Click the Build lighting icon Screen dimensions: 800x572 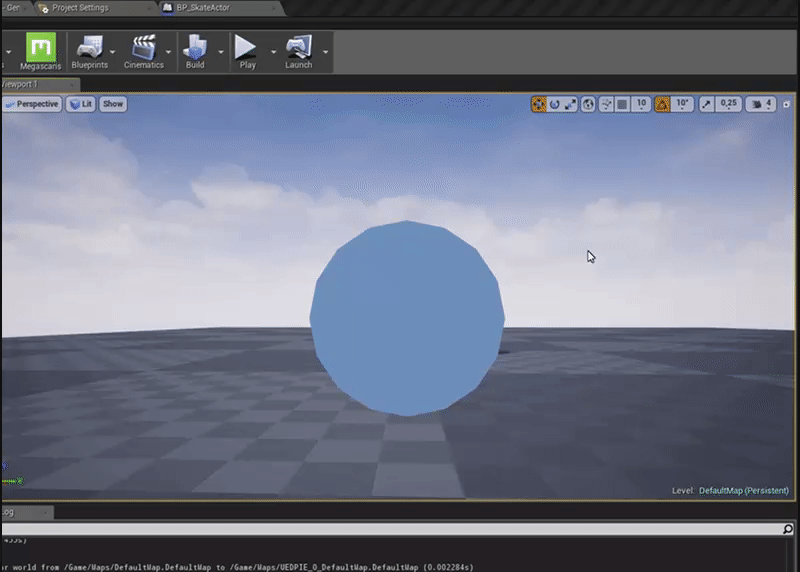click(195, 51)
